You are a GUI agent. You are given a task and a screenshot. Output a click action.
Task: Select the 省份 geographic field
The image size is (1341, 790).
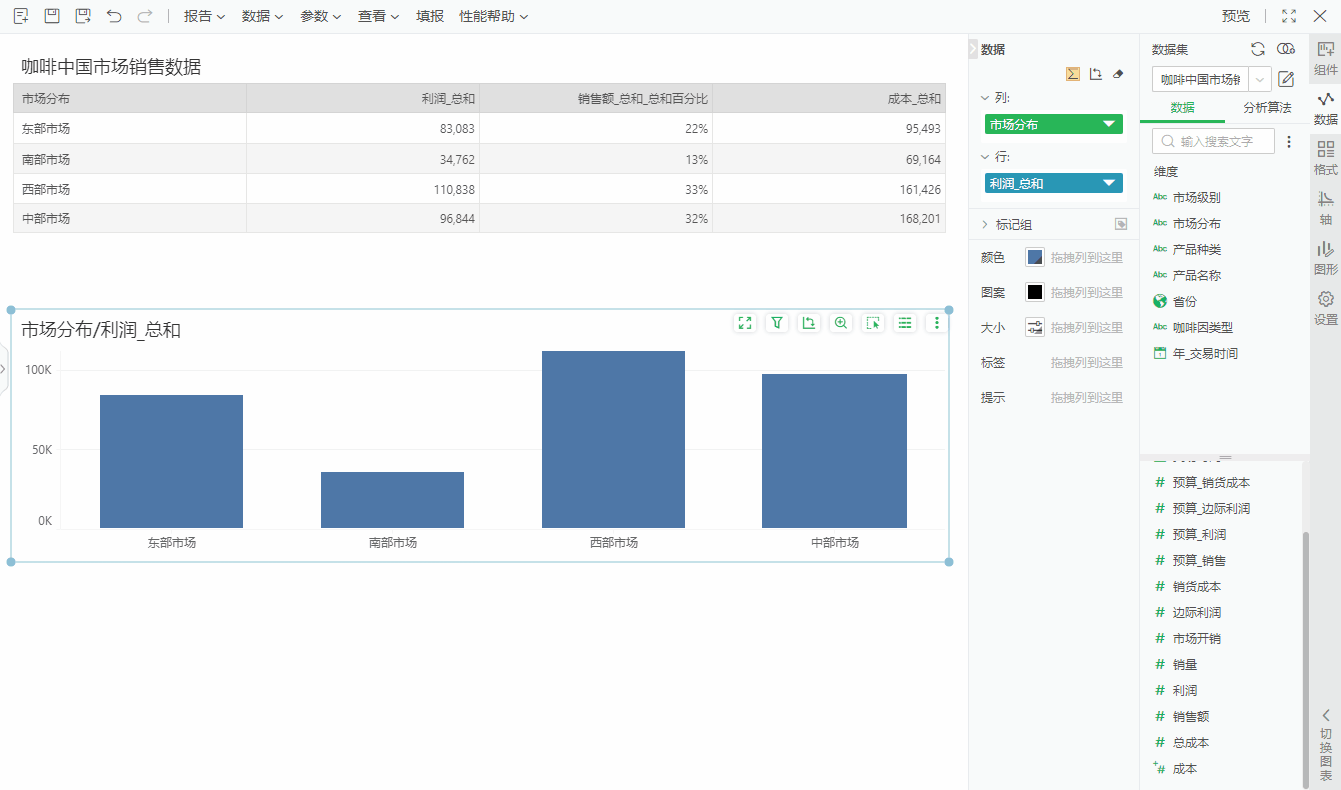tap(1184, 301)
